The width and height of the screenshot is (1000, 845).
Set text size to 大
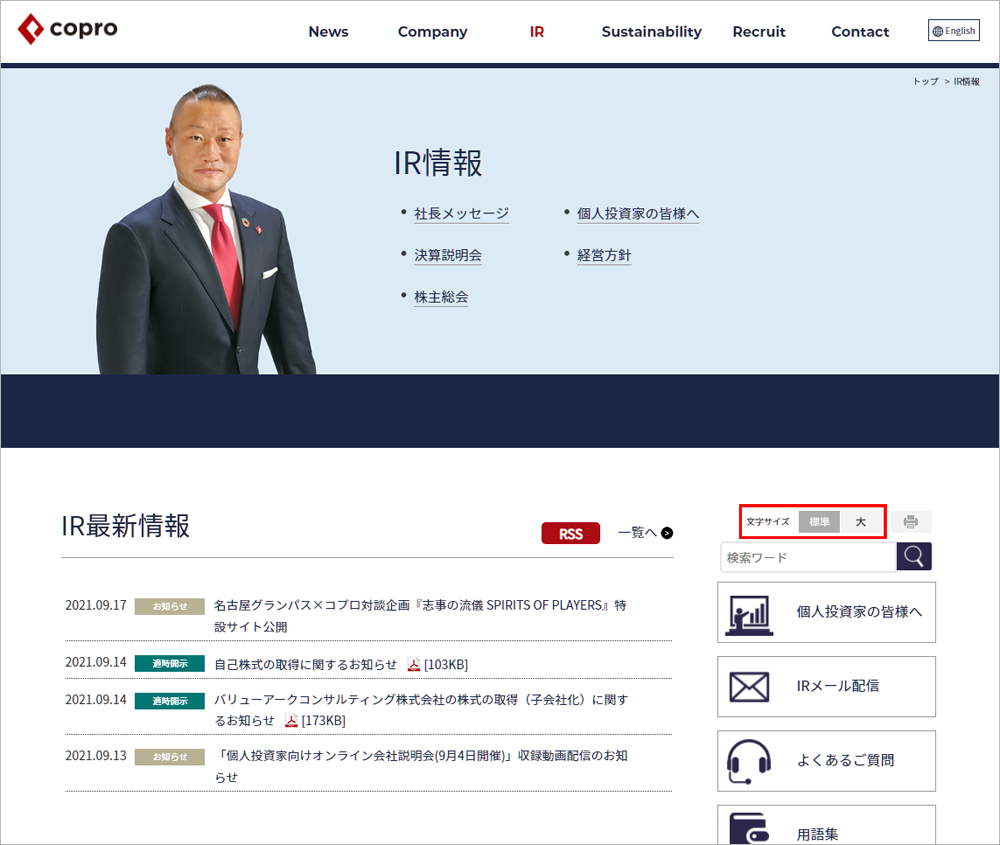860,522
